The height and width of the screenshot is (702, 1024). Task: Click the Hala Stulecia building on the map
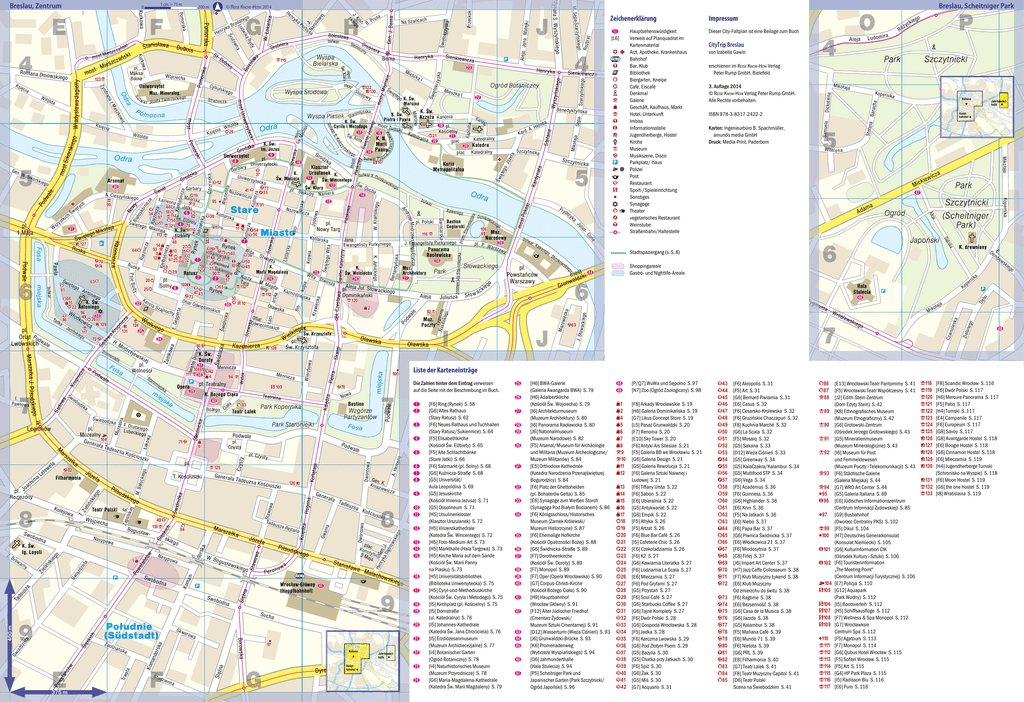pyautogui.click(x=861, y=292)
